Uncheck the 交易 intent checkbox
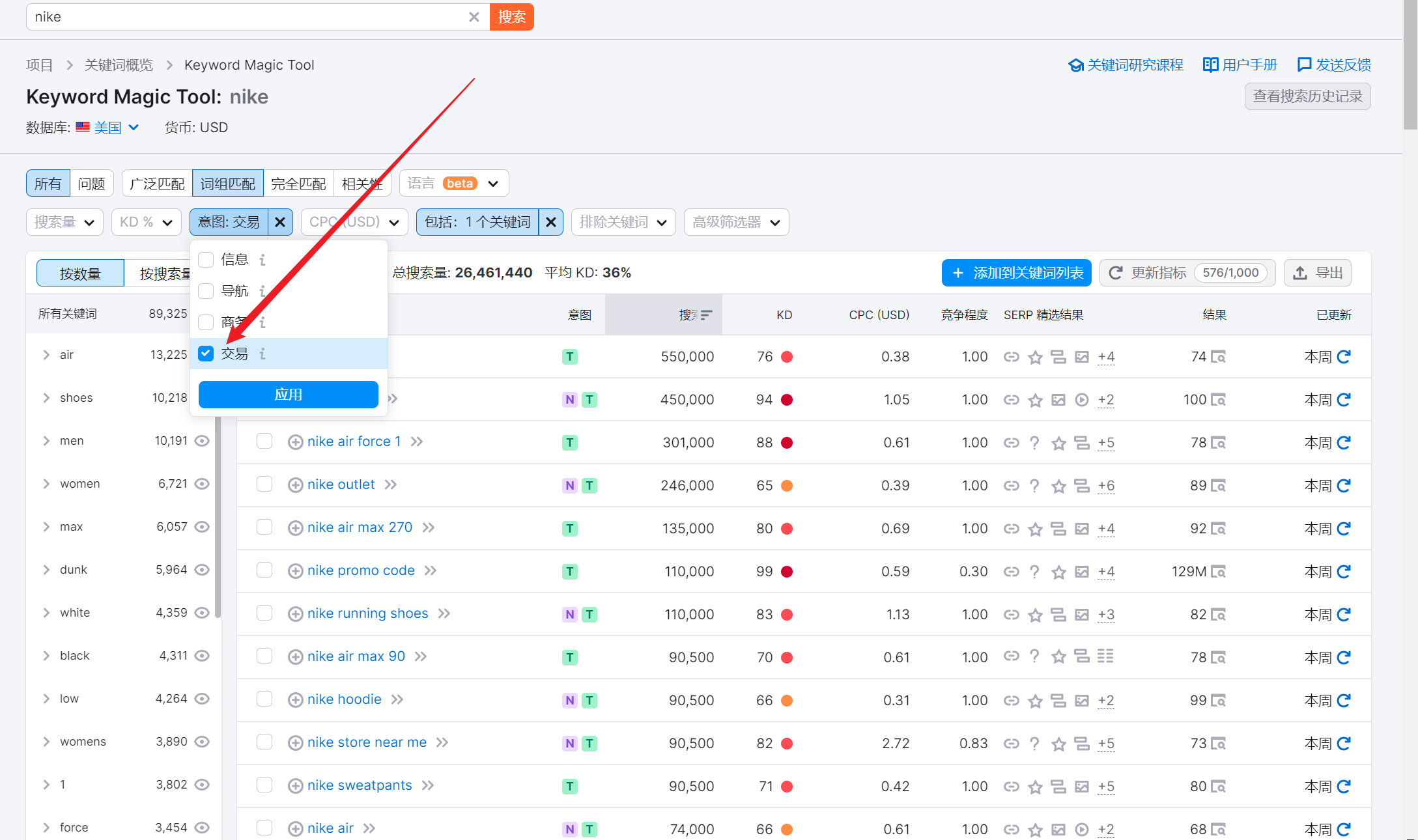The image size is (1418, 840). (206, 354)
